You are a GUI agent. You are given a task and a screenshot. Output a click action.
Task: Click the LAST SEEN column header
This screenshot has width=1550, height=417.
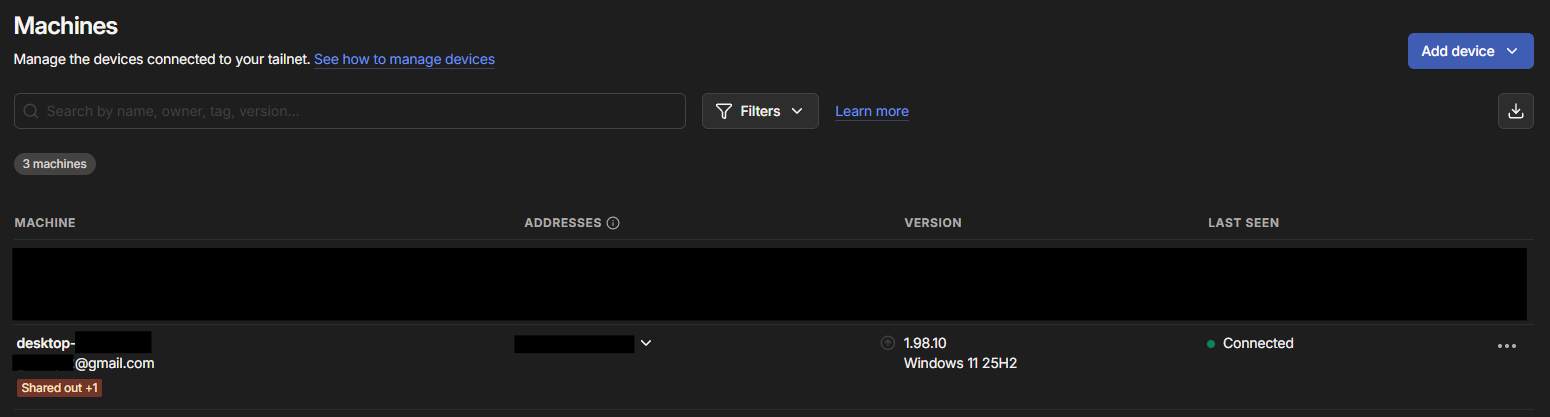click(x=1243, y=223)
